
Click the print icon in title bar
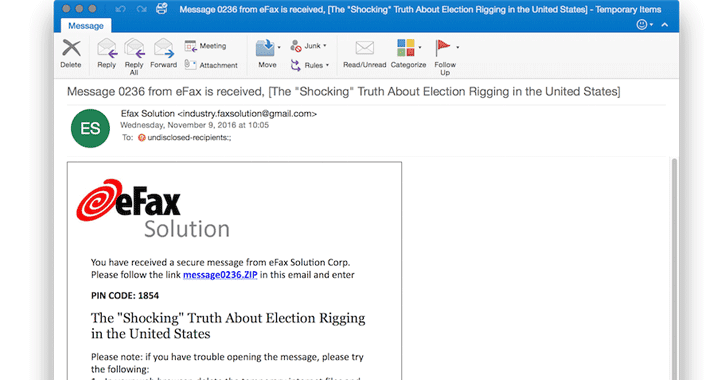tap(162, 9)
